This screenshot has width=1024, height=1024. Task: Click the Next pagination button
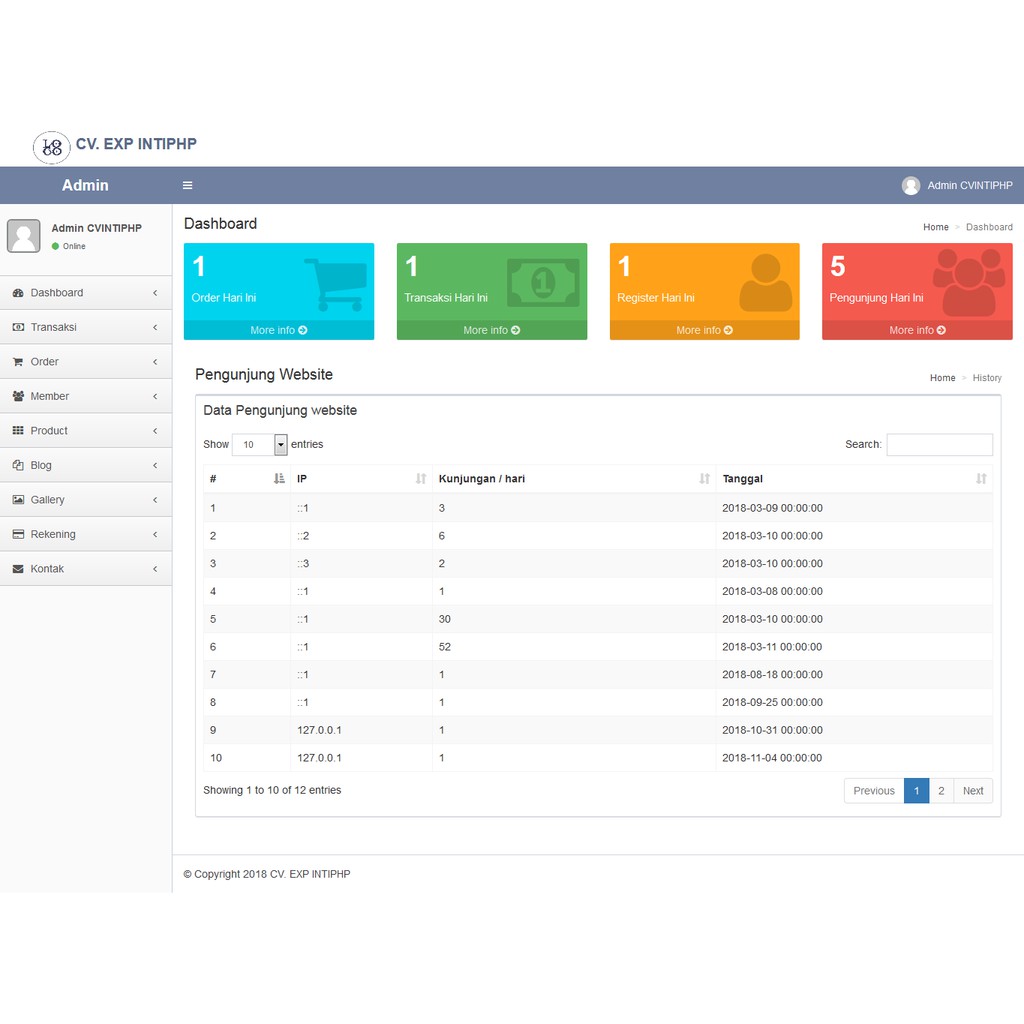pos(973,791)
